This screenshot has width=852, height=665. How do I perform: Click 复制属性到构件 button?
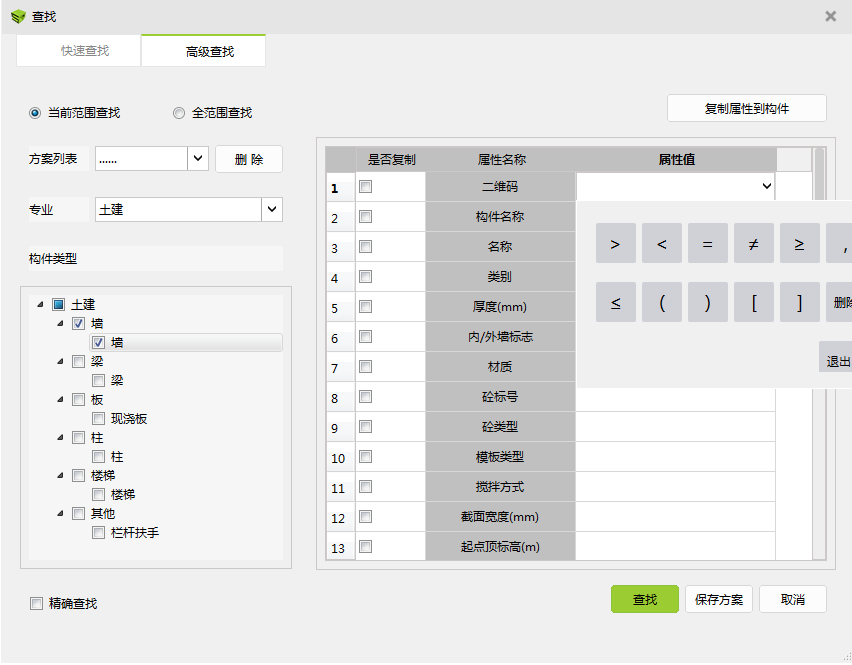(747, 109)
